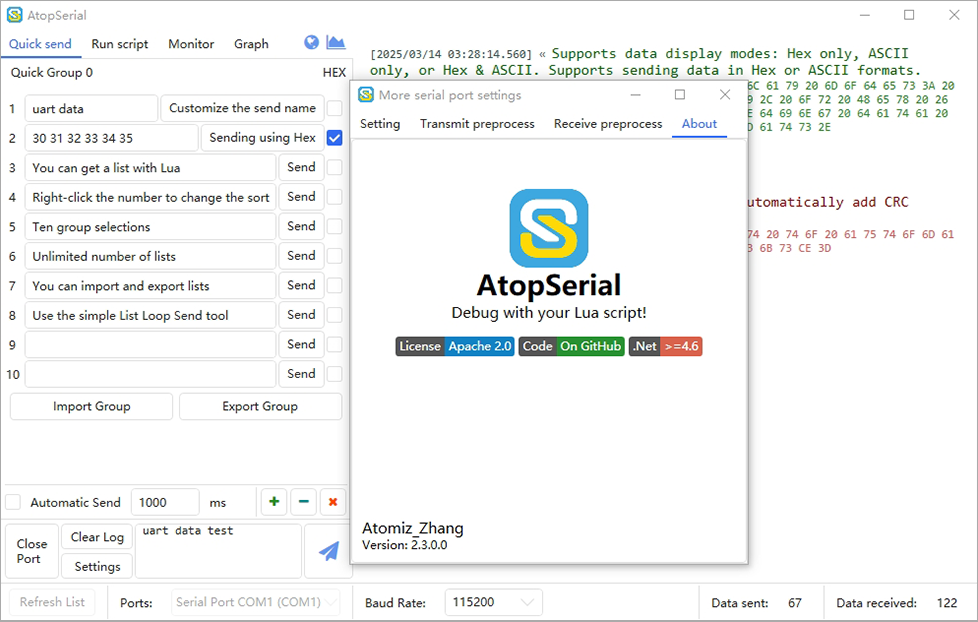Toggle HEX checkbox for row 1
Image resolution: width=978 pixels, height=622 pixels.
coord(335,108)
